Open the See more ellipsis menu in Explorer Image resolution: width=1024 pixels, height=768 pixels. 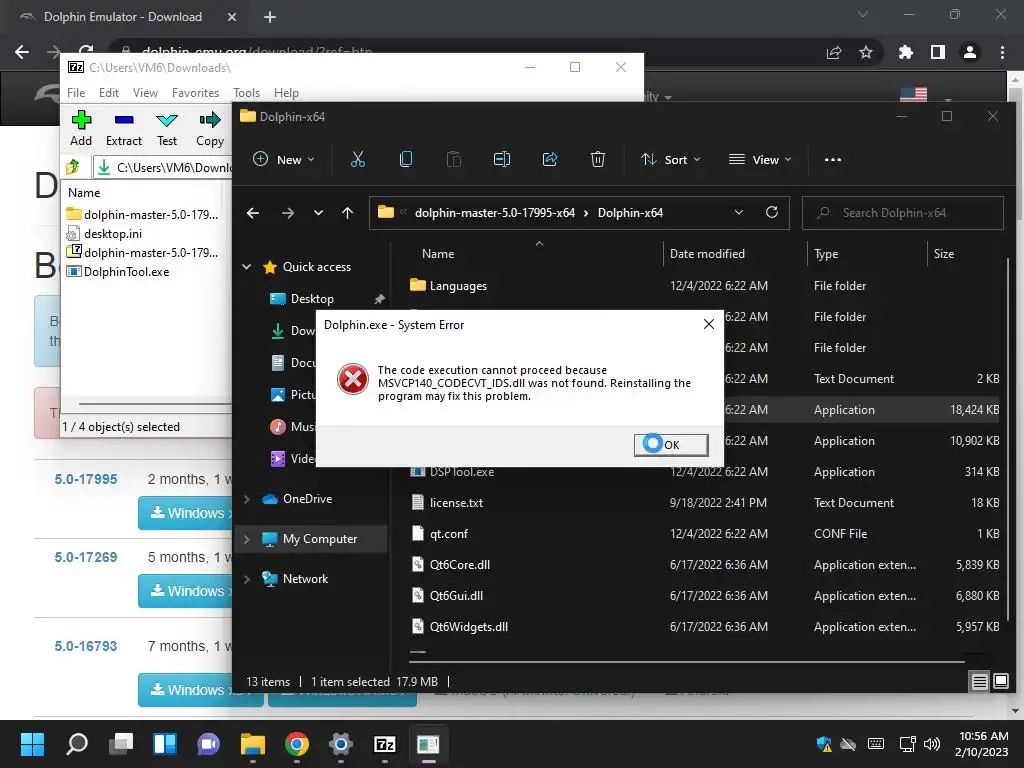(x=833, y=159)
